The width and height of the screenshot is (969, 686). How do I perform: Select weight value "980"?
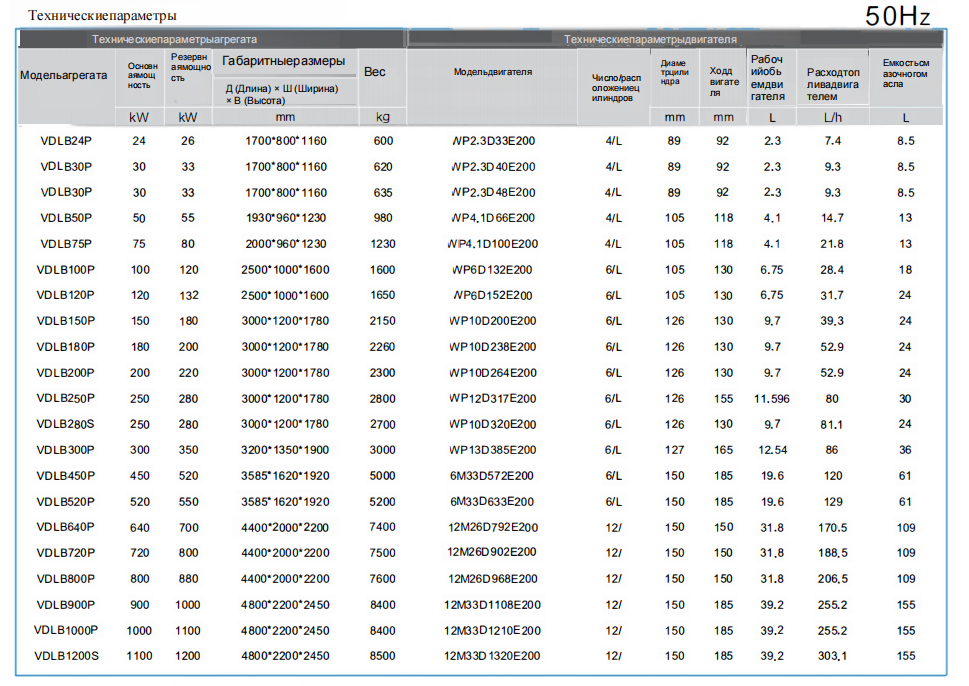tap(383, 218)
